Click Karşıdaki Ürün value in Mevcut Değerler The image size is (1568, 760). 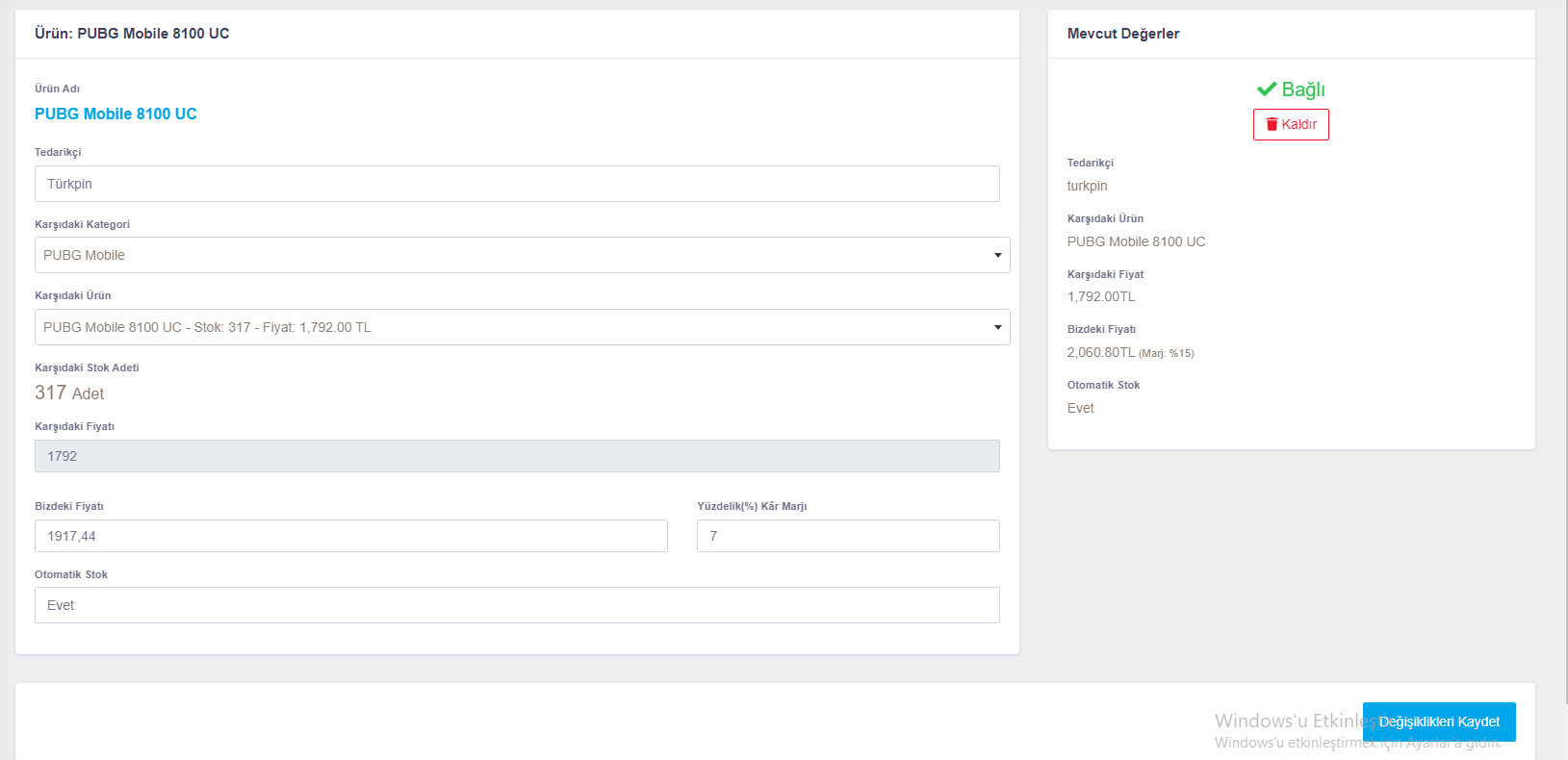(1136, 241)
